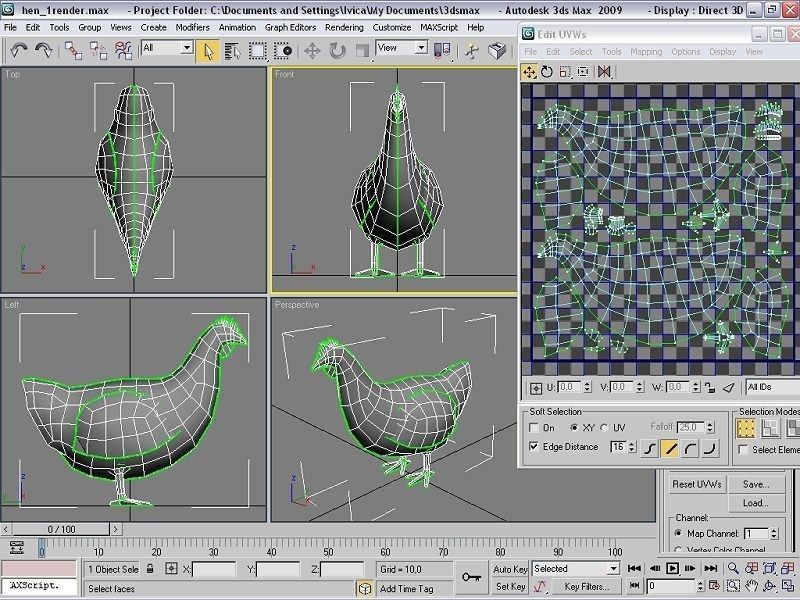Screen dimensions: 800x600
Task: Click the Set Key button
Action: [510, 587]
